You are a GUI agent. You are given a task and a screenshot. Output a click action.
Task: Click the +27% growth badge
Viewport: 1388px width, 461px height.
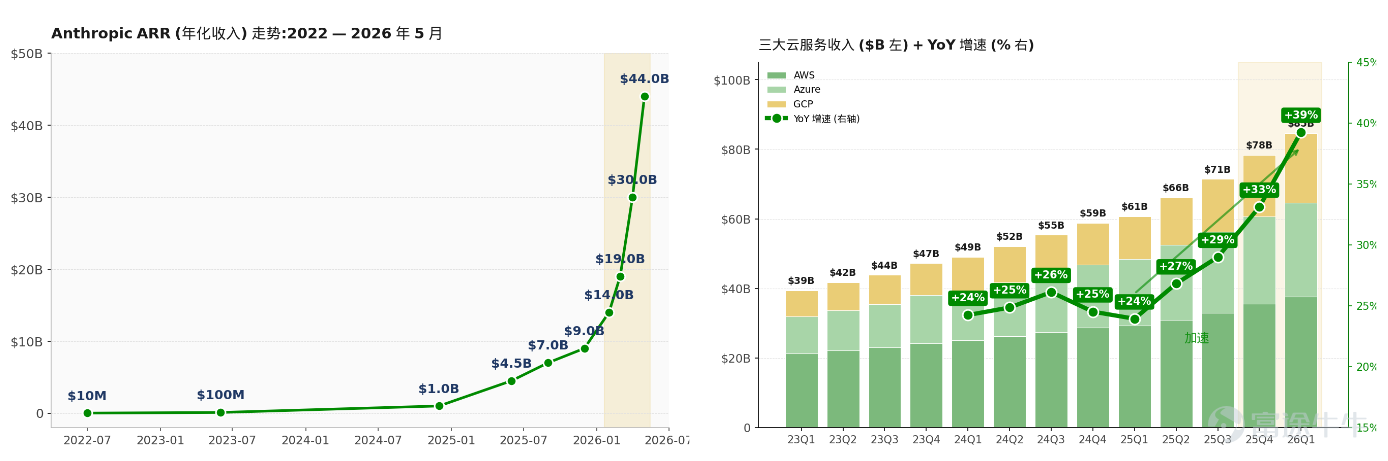1176,267
